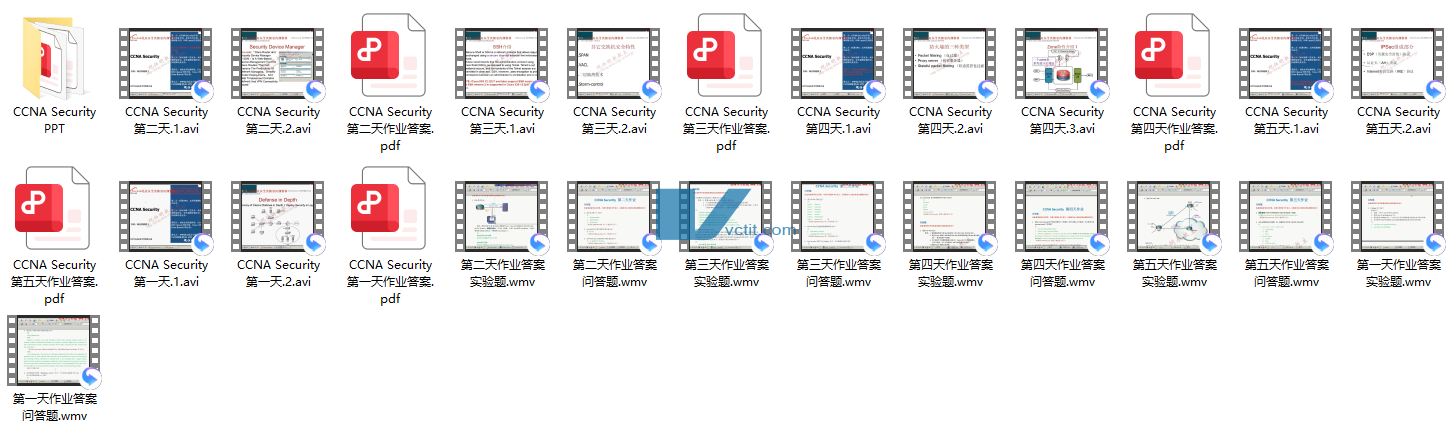
Task: Select CCNA Security 第二天.2.avi video thumbnail
Action: coord(279,63)
